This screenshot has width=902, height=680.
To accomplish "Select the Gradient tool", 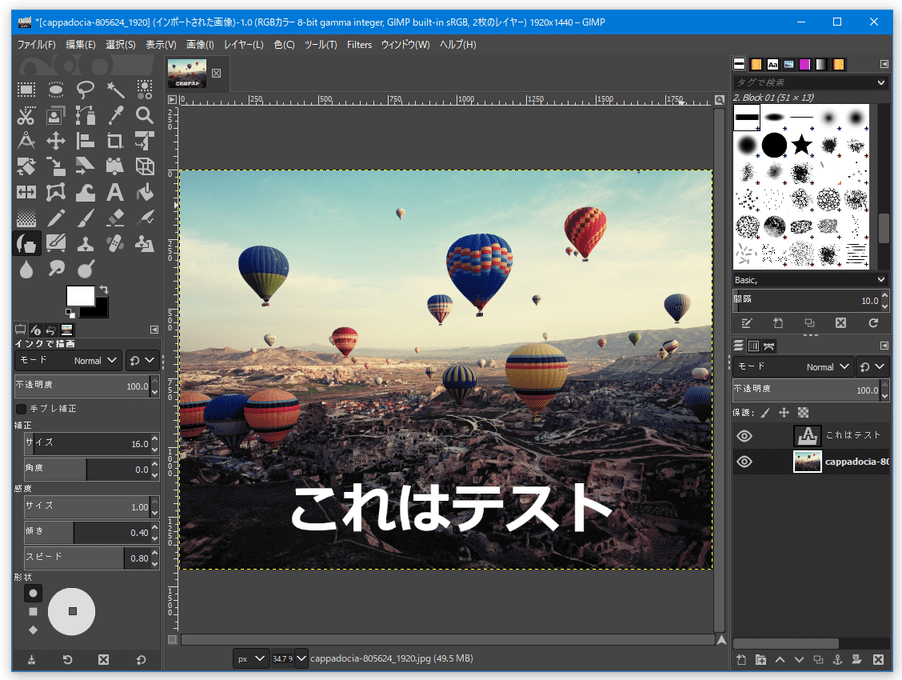I will (26, 218).
